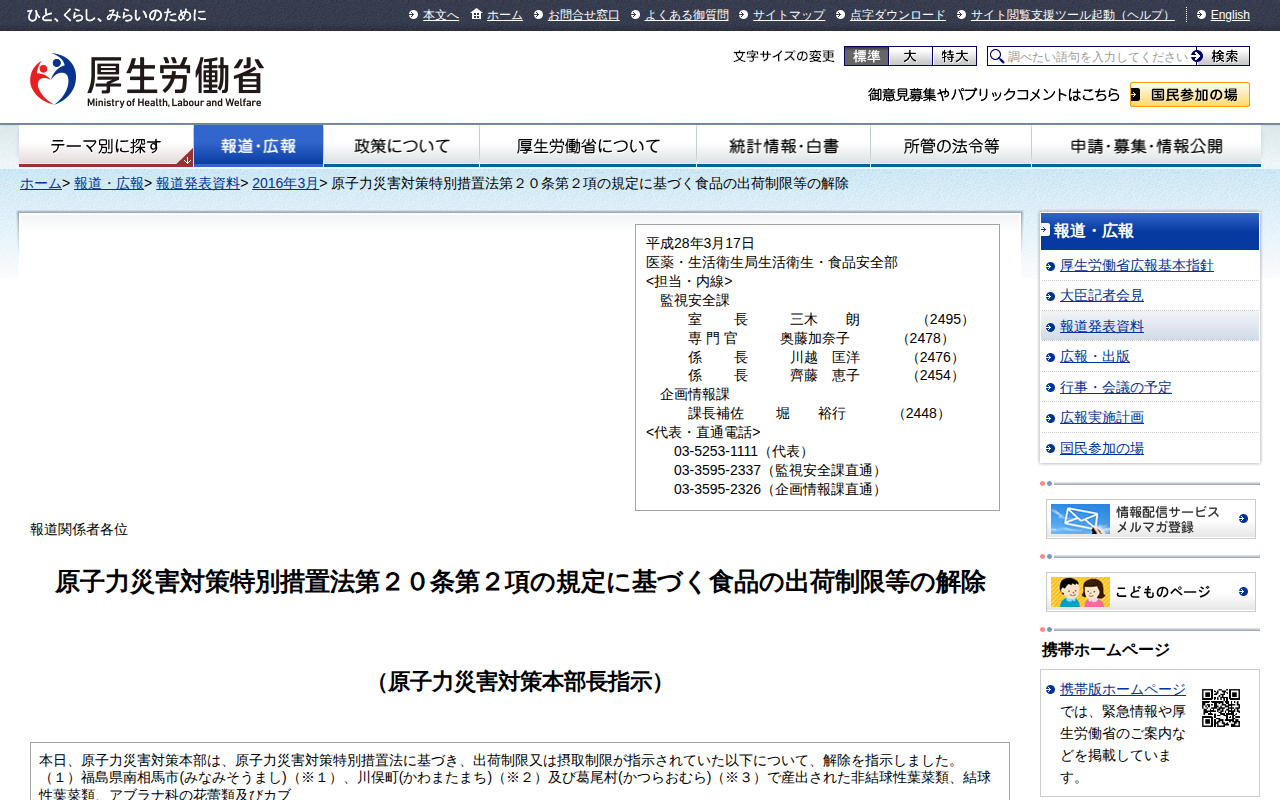Select 標準 text size
Viewport: 1280px width, 800px height.
pos(866,57)
